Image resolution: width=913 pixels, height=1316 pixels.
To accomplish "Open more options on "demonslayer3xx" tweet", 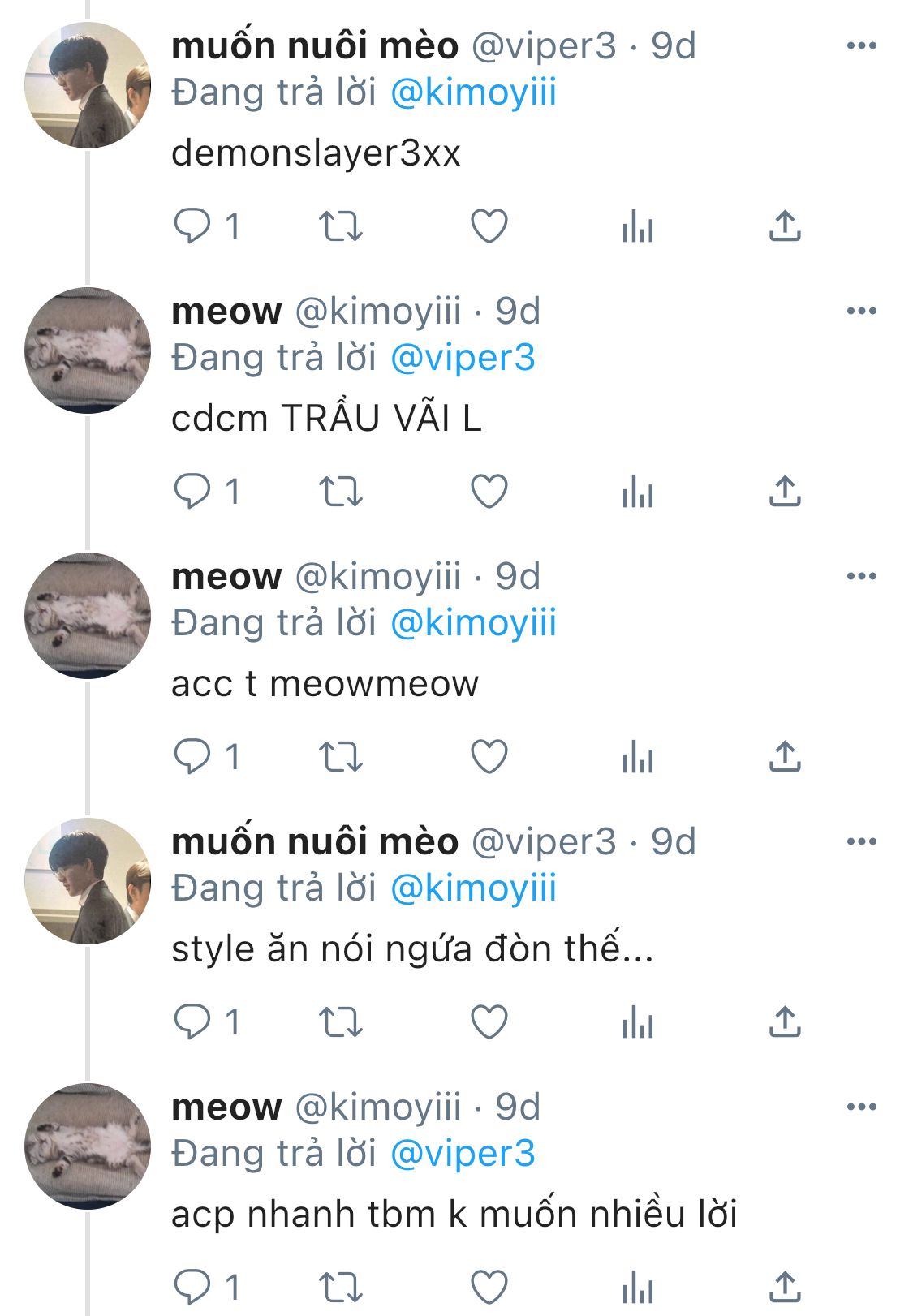I will [x=861, y=46].
